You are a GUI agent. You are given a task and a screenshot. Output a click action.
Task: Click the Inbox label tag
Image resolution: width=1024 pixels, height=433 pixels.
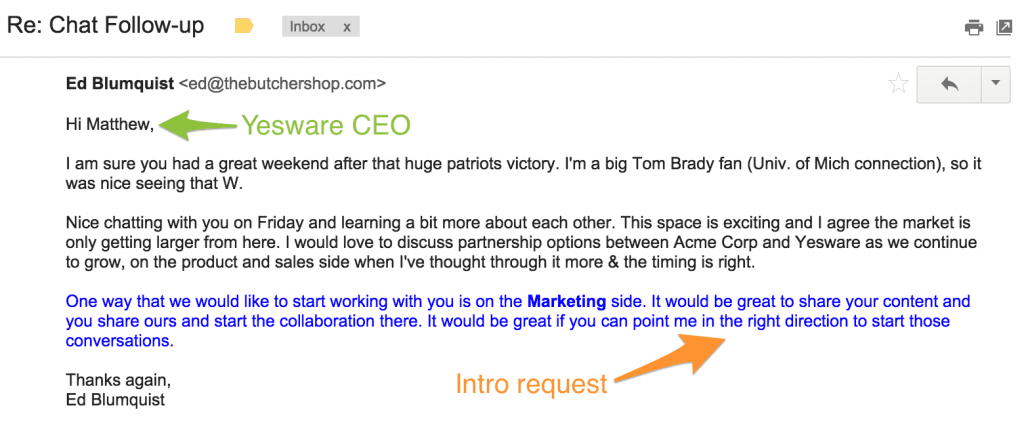pos(308,27)
